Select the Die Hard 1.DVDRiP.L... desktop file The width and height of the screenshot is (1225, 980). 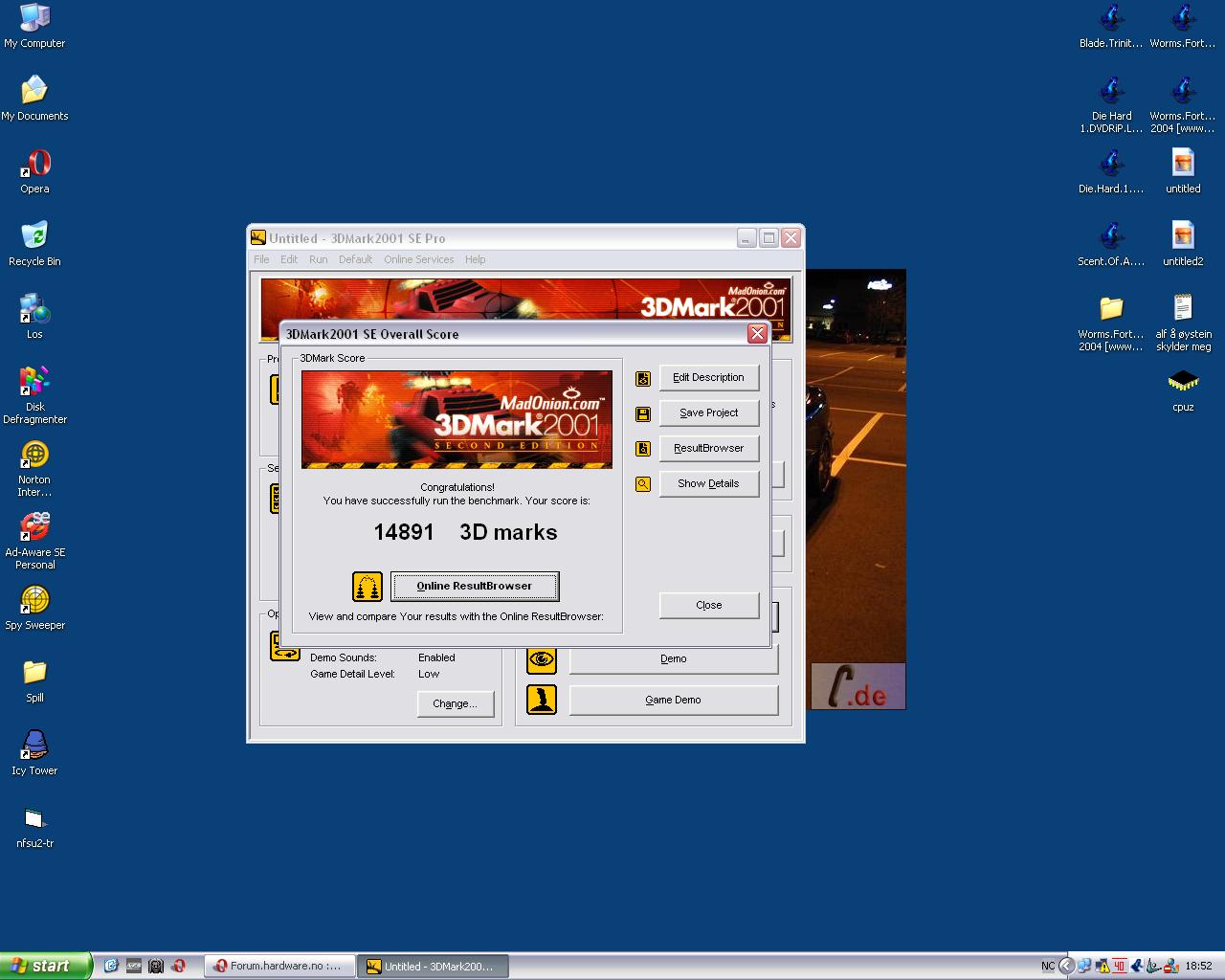[1111, 104]
